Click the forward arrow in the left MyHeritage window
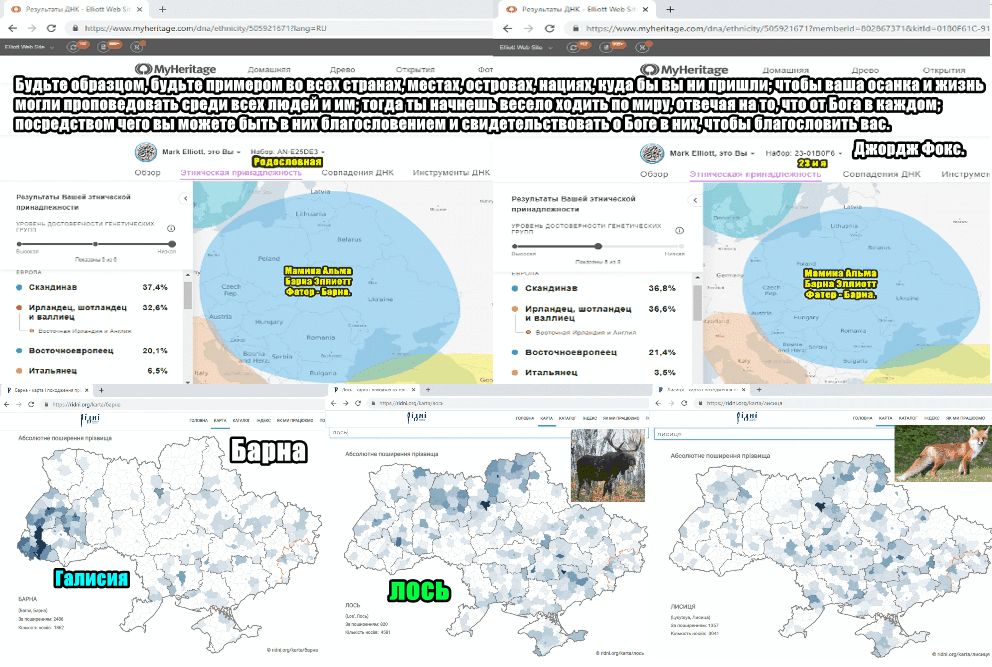This screenshot has width=992, height=667. (x=32, y=28)
